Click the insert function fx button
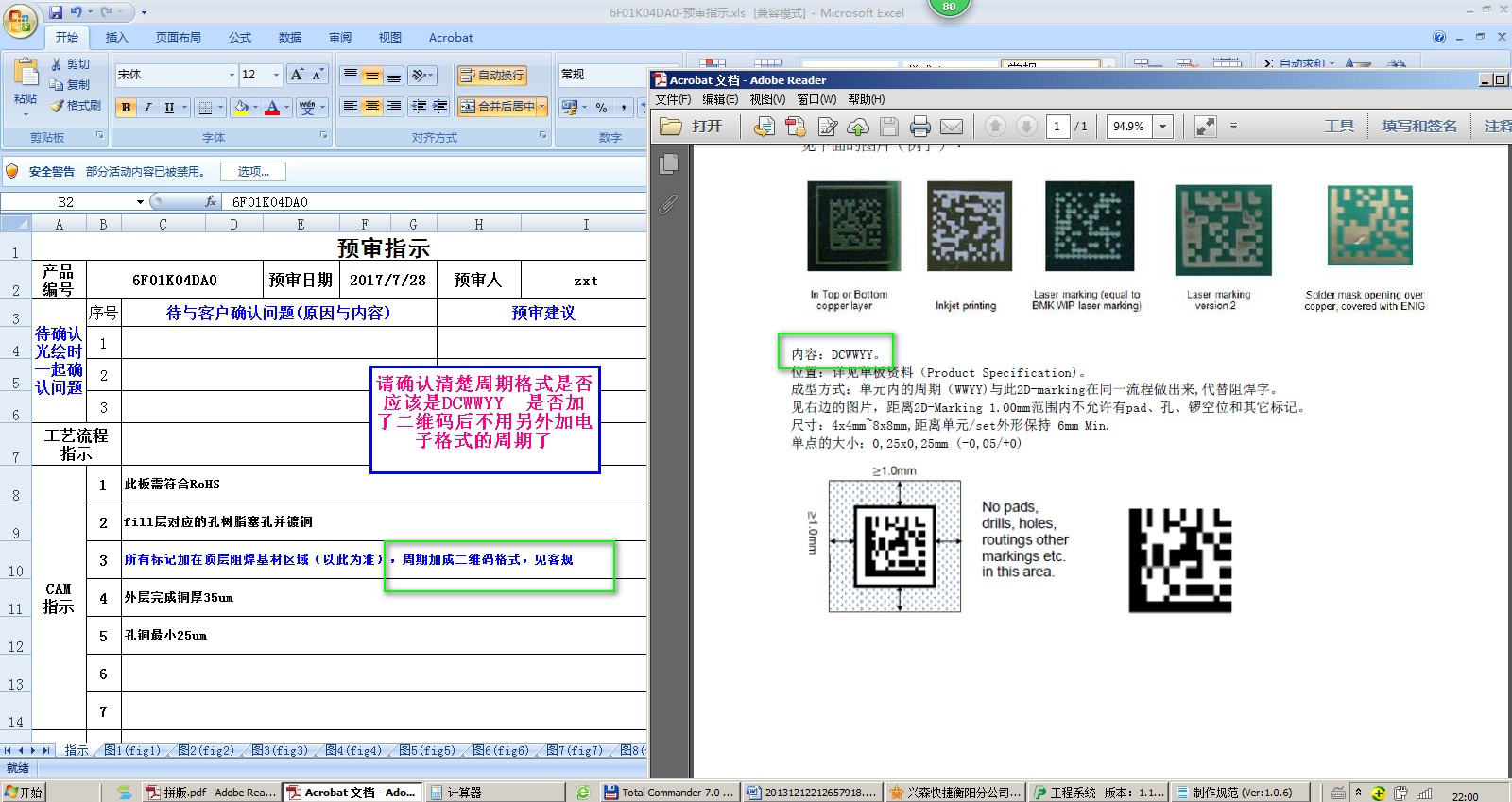1512x802 pixels. (211, 201)
